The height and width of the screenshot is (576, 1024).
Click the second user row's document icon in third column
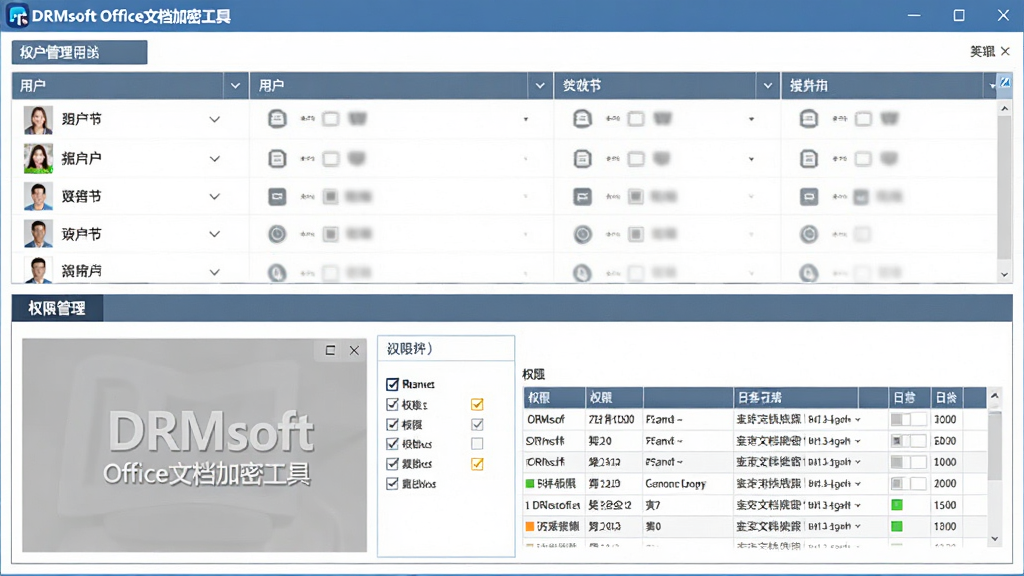[x=582, y=159]
